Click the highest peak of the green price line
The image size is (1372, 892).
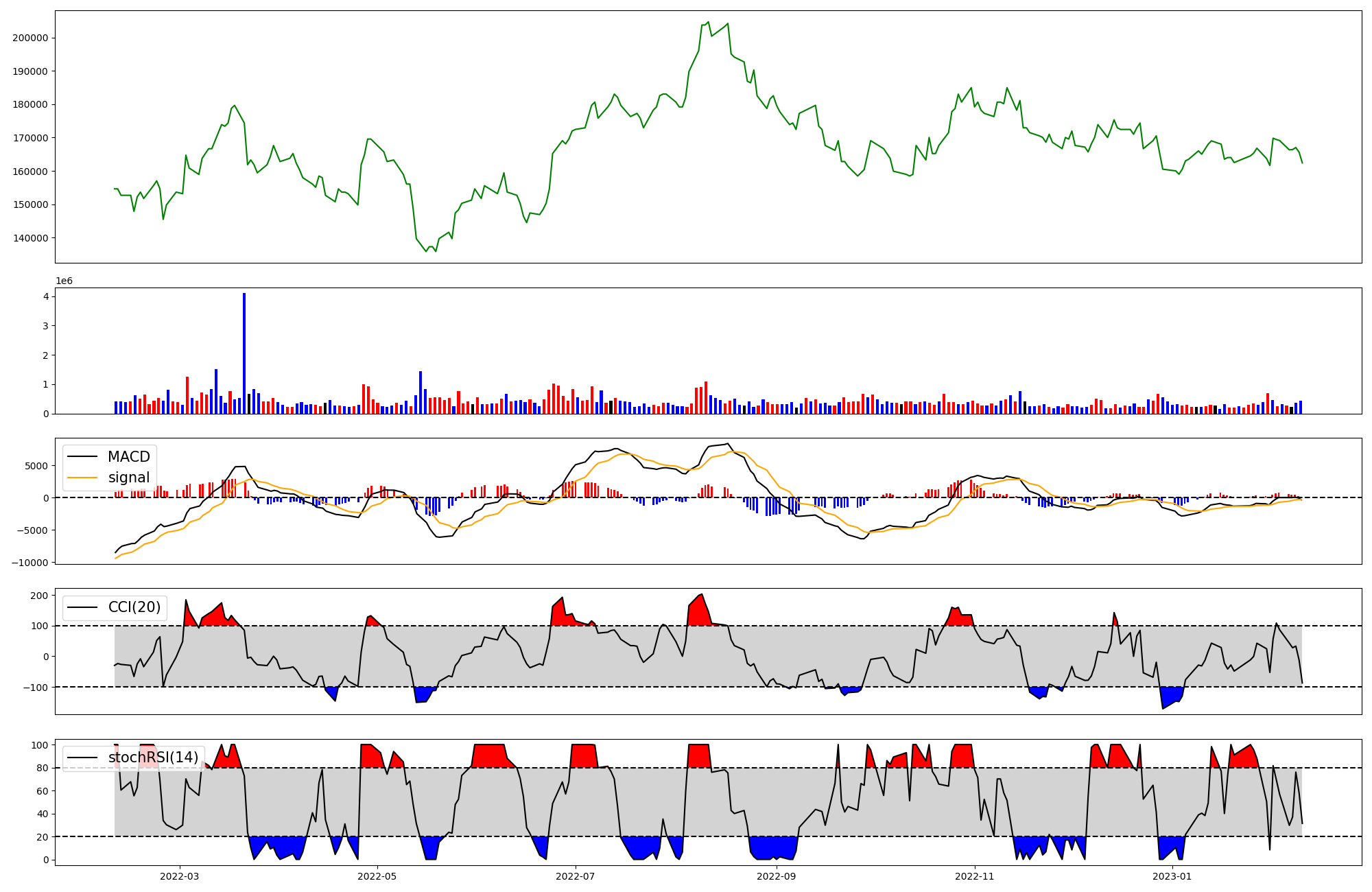point(708,22)
